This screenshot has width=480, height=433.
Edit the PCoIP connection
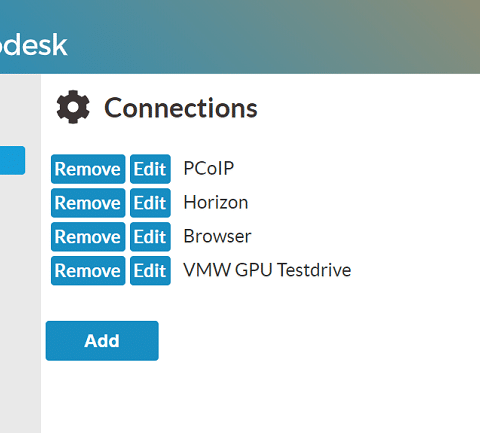tap(150, 169)
